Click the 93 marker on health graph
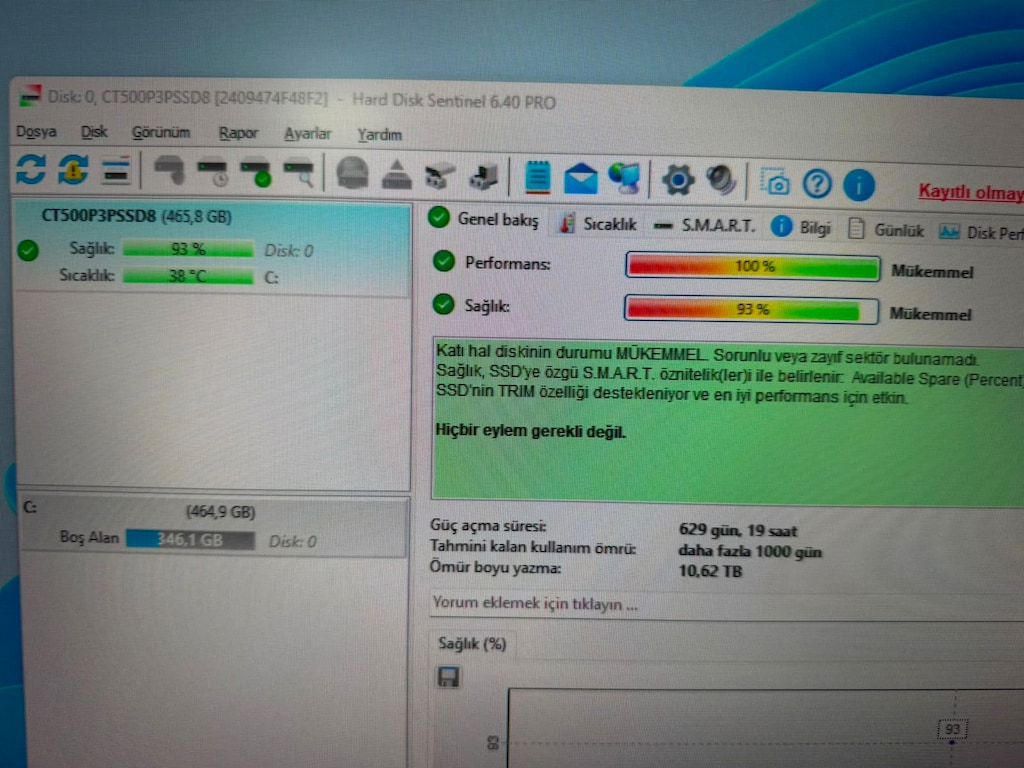The height and width of the screenshot is (768, 1024). [x=952, y=729]
